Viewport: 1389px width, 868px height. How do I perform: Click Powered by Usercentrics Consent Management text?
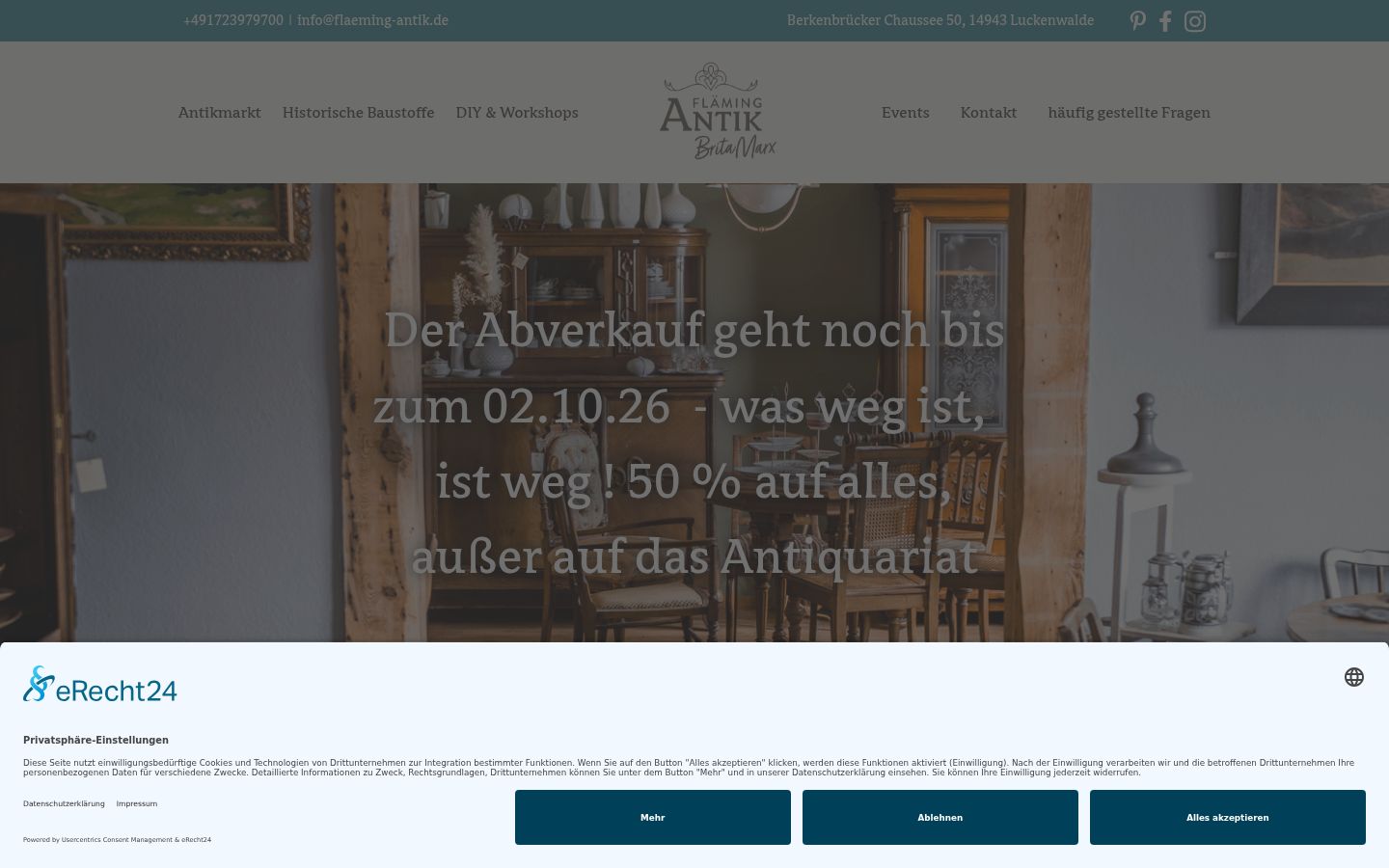coord(117,840)
